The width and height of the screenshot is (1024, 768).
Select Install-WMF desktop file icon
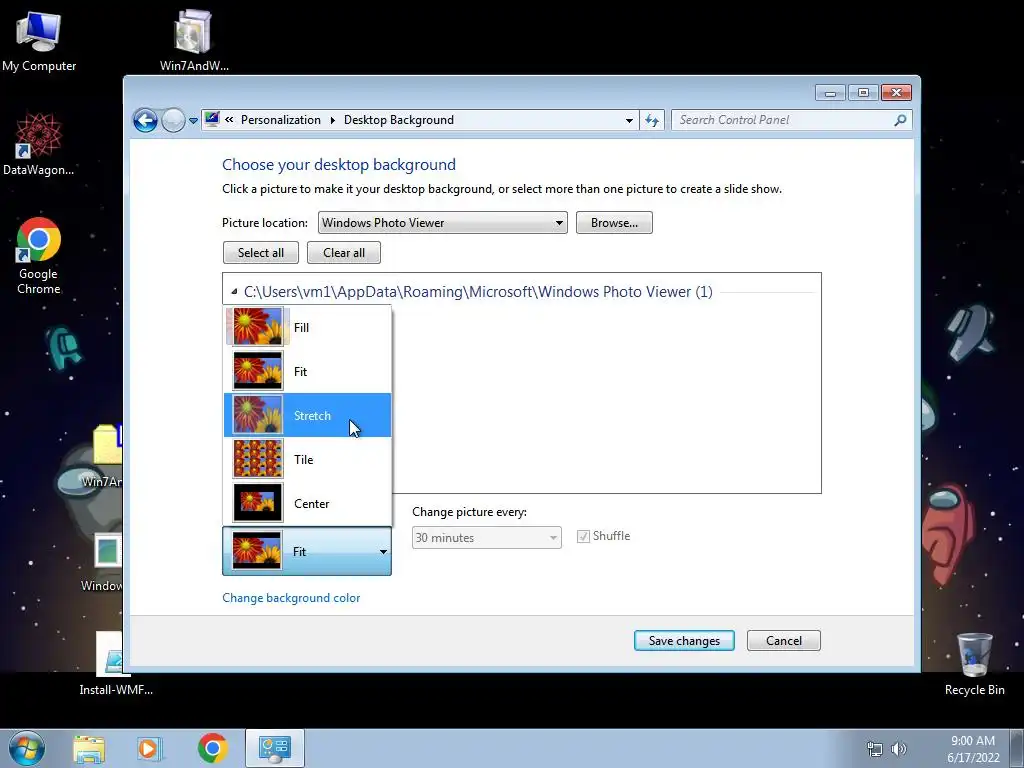coord(116,664)
